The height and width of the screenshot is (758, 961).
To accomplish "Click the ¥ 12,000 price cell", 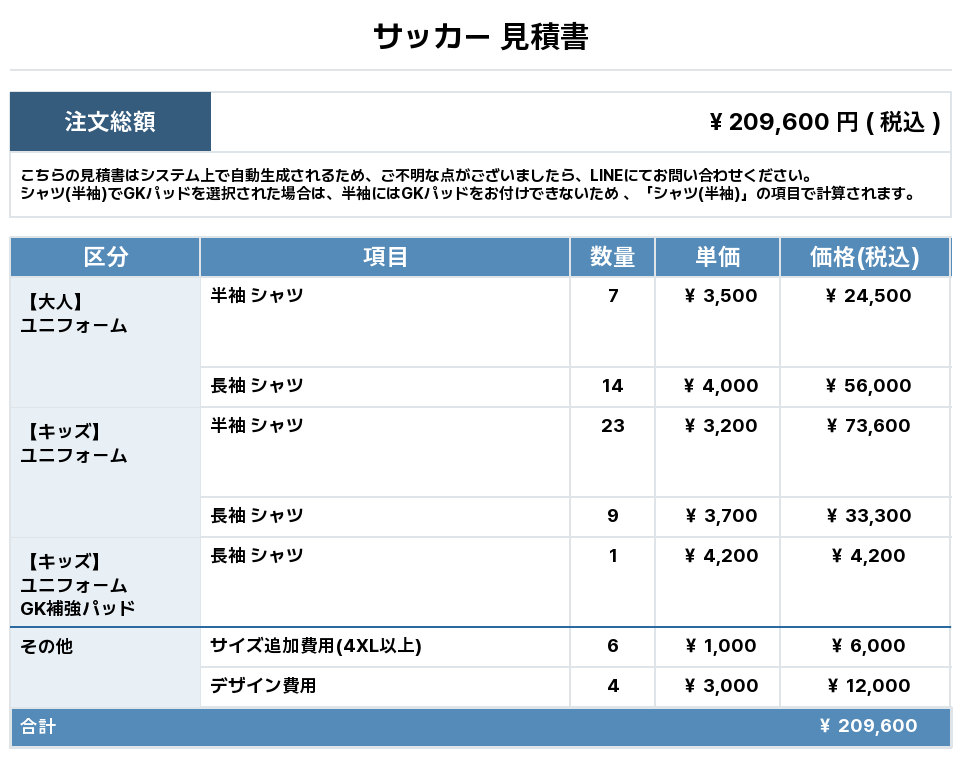I will click(868, 686).
